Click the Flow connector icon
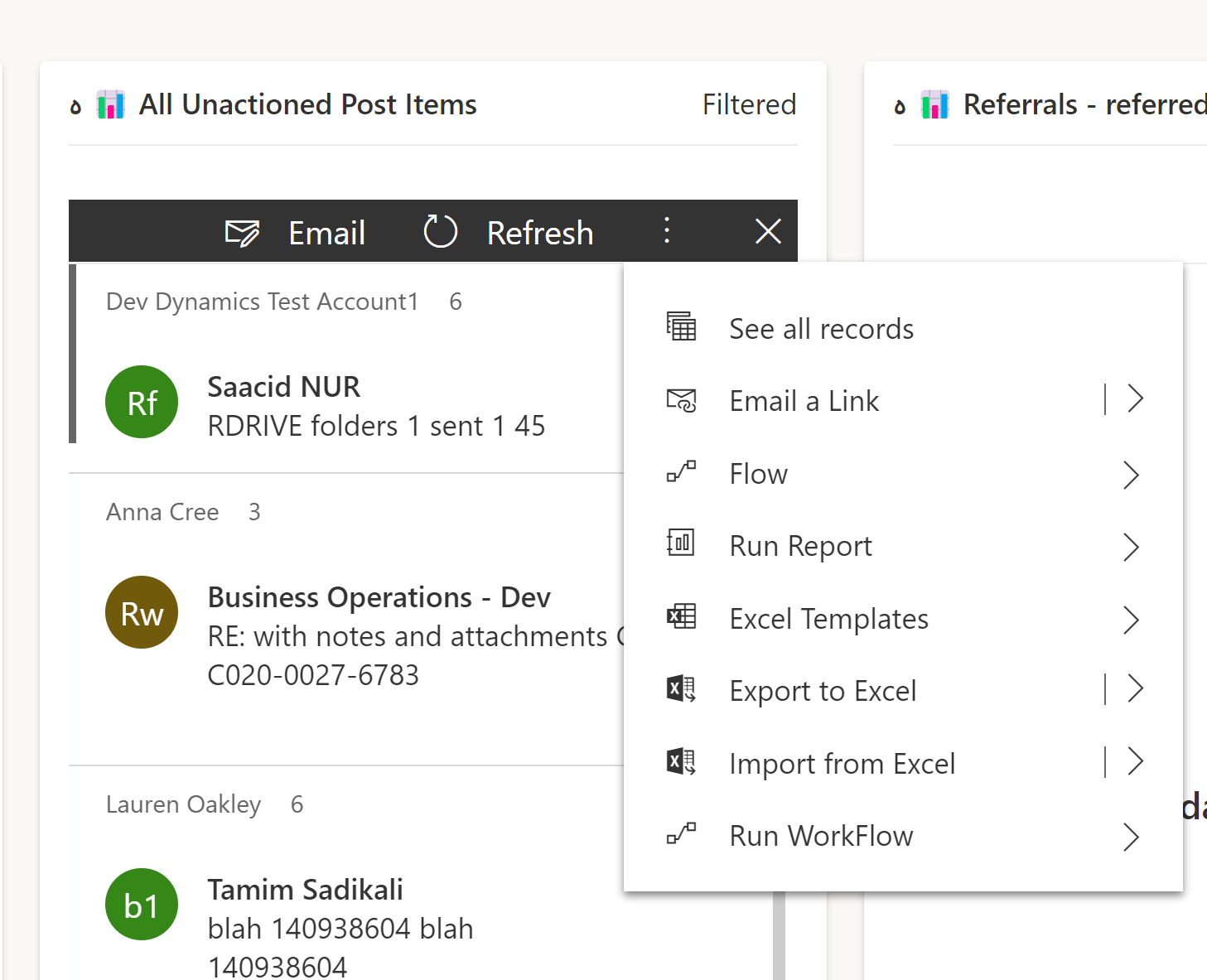 coord(681,472)
